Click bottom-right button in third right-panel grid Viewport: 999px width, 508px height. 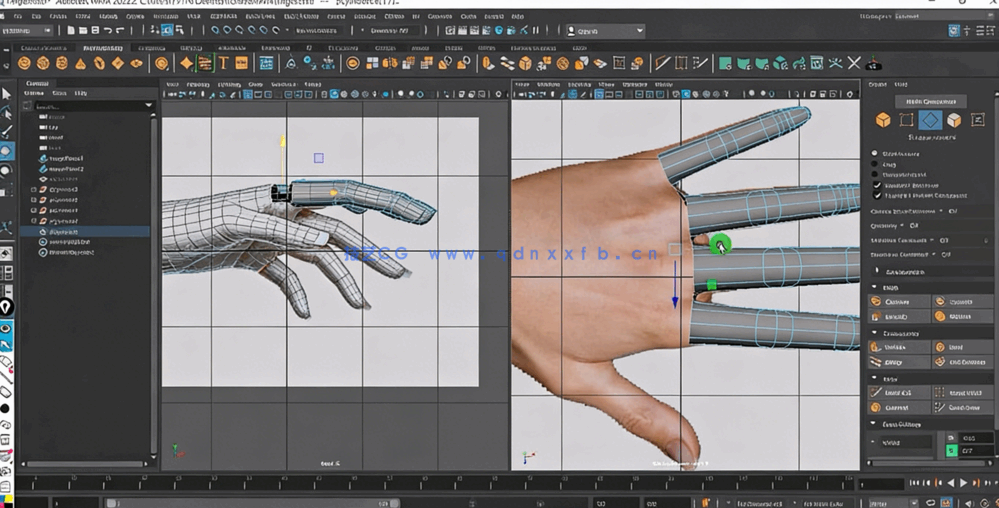point(963,407)
